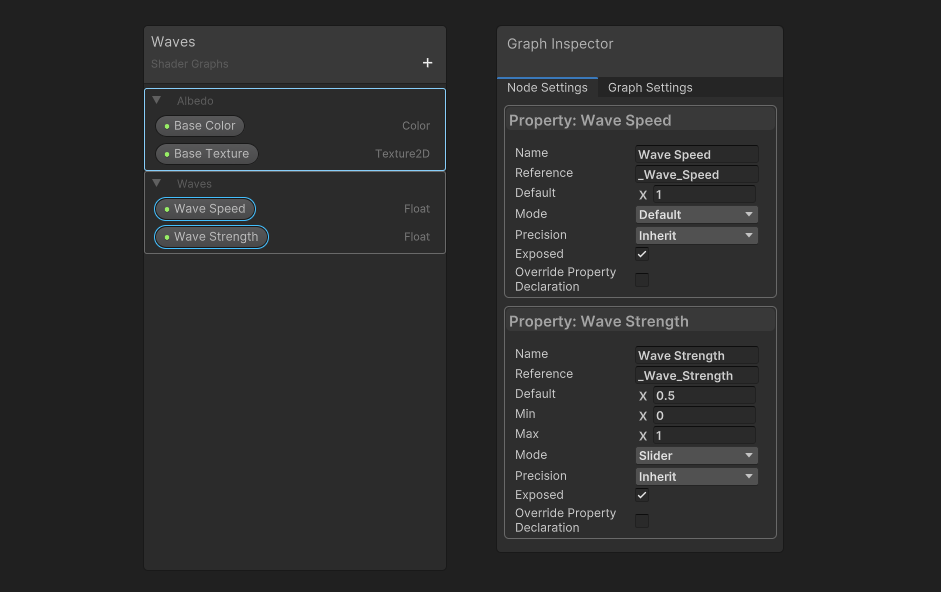Disable the Exposed checkbox for Wave Speed
The image size is (941, 592).
tap(641, 254)
